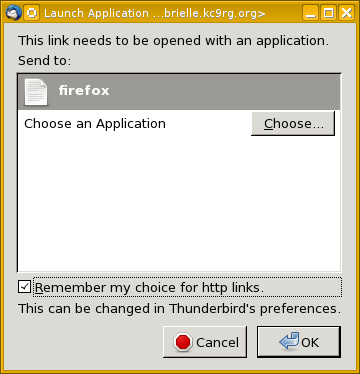Maximize the Launch Application dialog
The image size is (360, 374).
pos(329,13)
